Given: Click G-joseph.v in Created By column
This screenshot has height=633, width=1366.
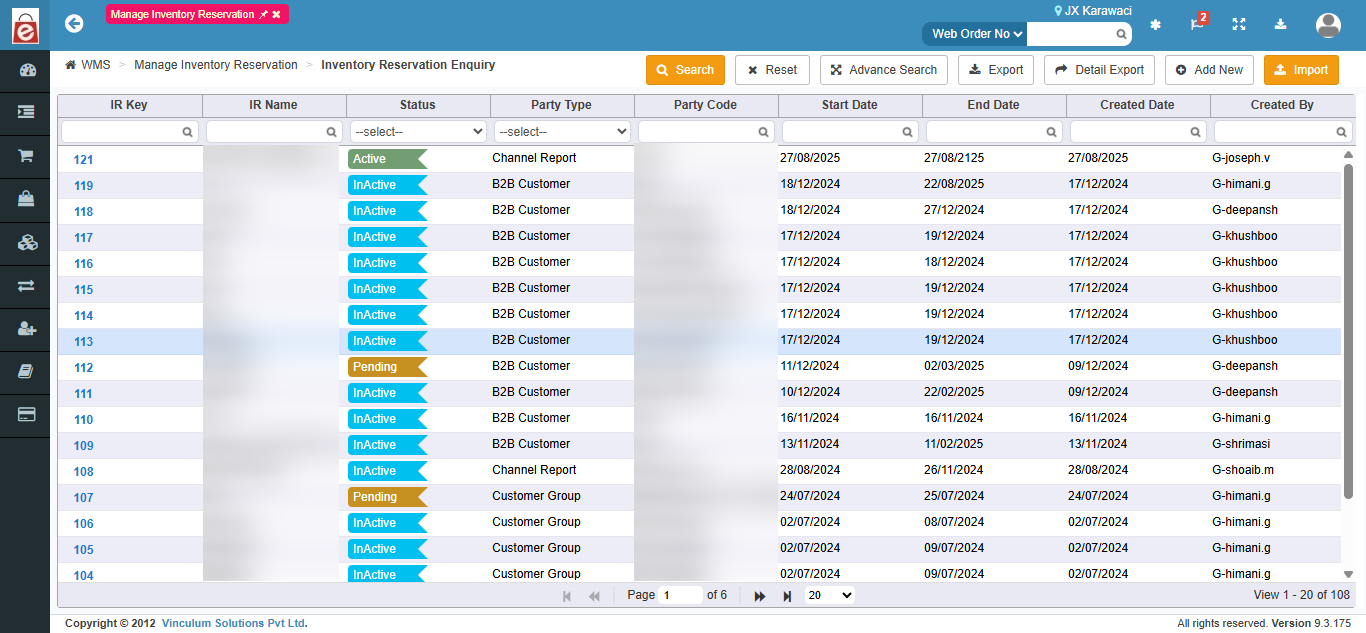Looking at the screenshot, I should 1240,158.
